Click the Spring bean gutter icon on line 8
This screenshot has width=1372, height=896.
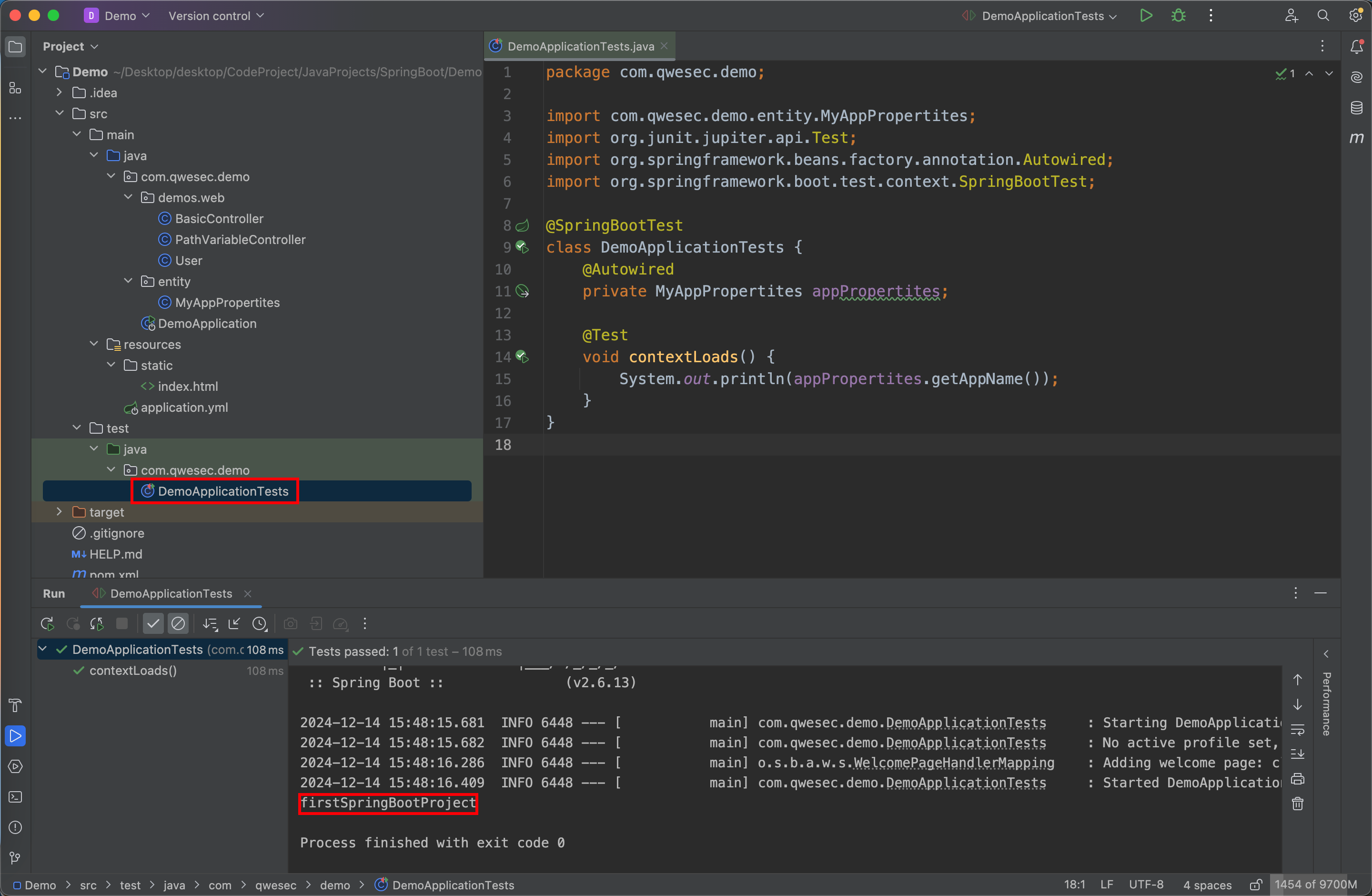click(x=522, y=225)
